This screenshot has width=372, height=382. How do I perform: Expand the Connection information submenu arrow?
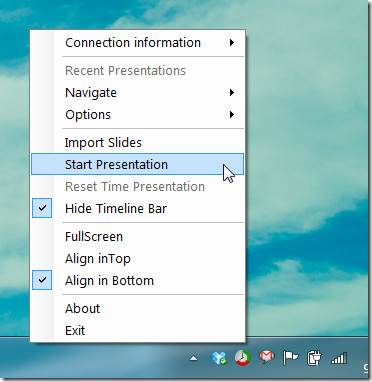coord(232,42)
